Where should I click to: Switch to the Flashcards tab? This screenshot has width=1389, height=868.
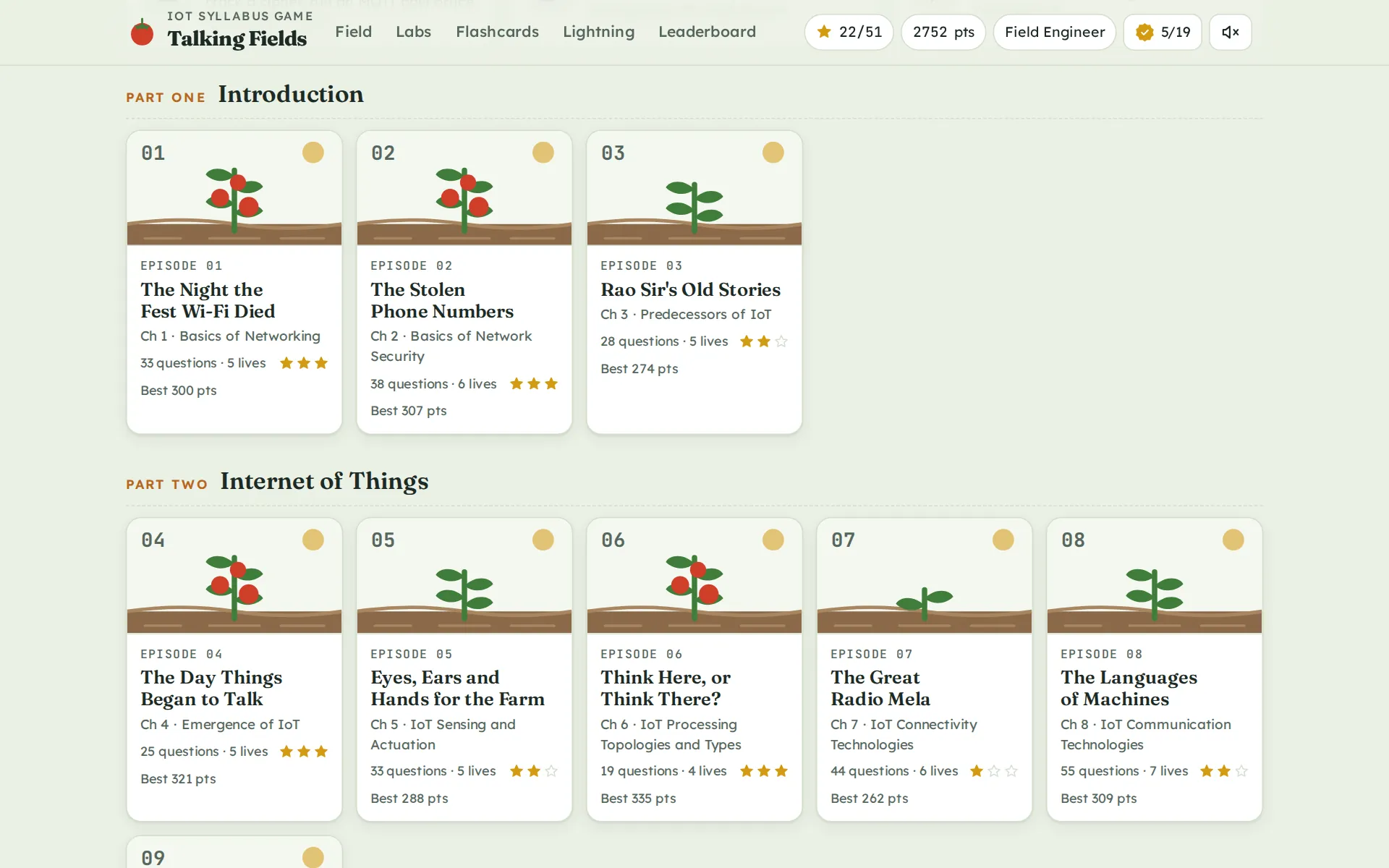click(x=497, y=32)
